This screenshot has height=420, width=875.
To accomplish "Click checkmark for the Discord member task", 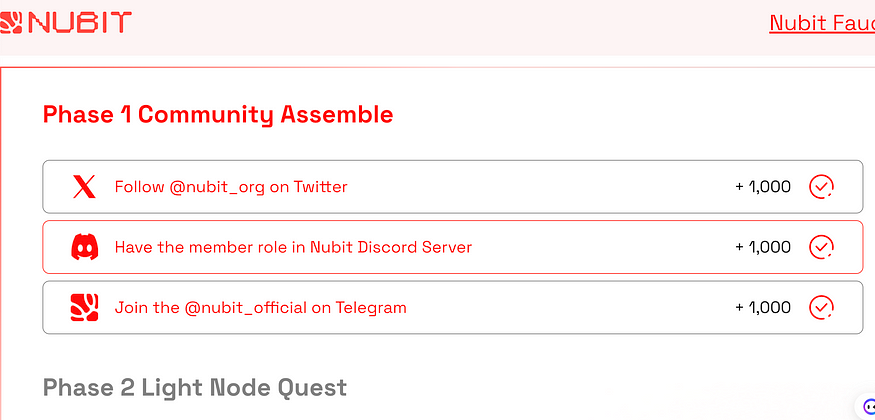I will click(x=821, y=247).
